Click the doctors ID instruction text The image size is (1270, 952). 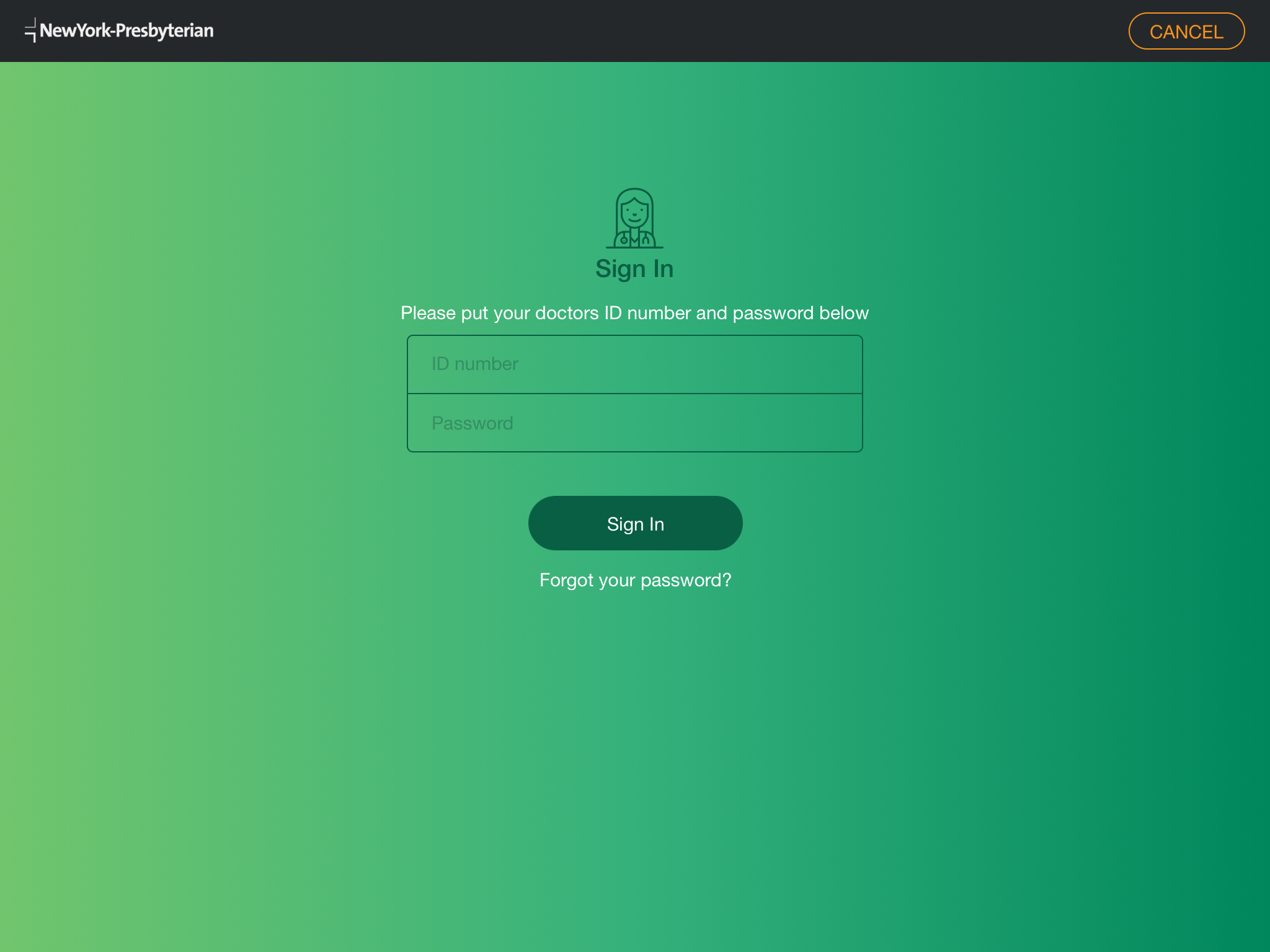pos(634,313)
